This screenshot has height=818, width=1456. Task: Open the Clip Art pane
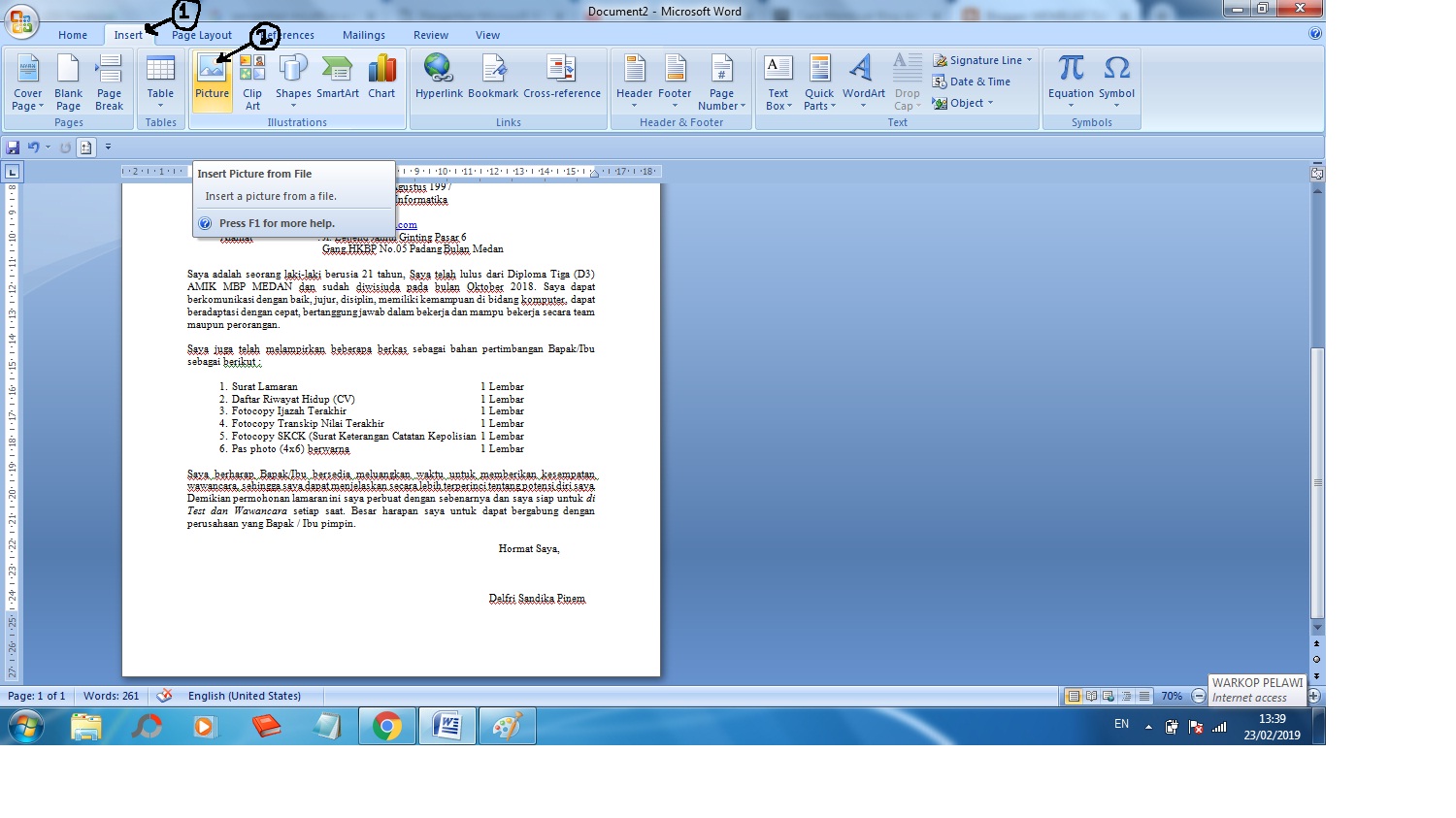[252, 82]
